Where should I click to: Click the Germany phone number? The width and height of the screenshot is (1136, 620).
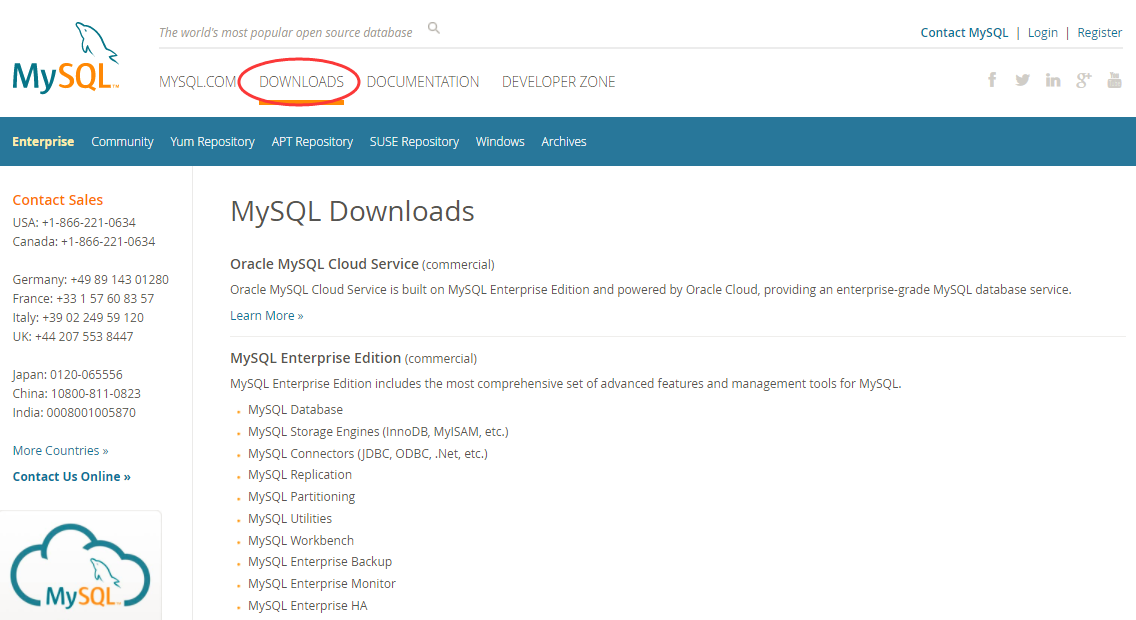tap(120, 280)
